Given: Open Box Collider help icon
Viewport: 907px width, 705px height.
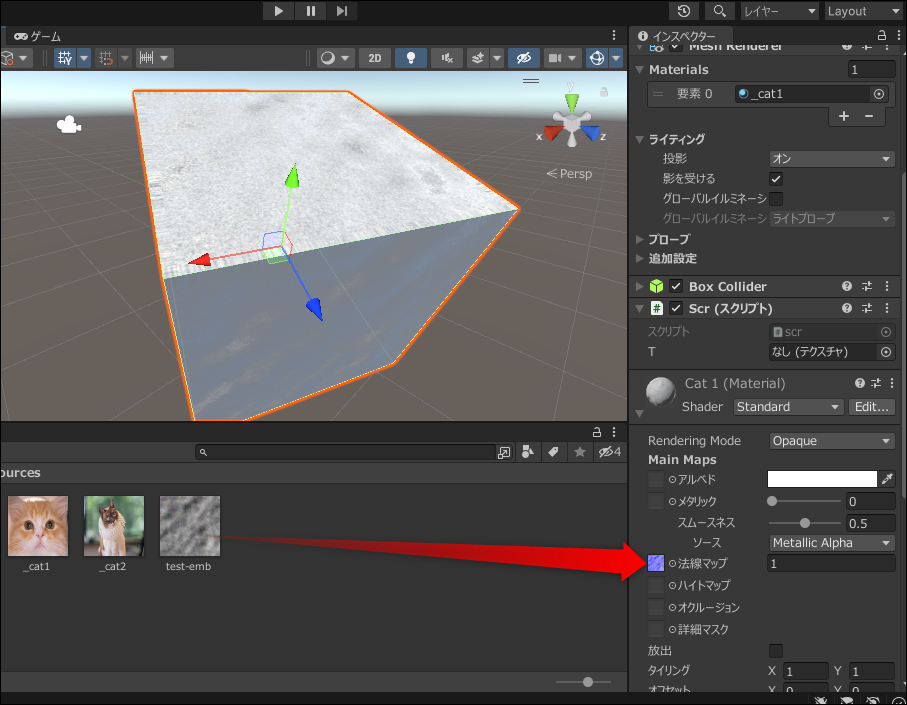Looking at the screenshot, I should [x=847, y=286].
